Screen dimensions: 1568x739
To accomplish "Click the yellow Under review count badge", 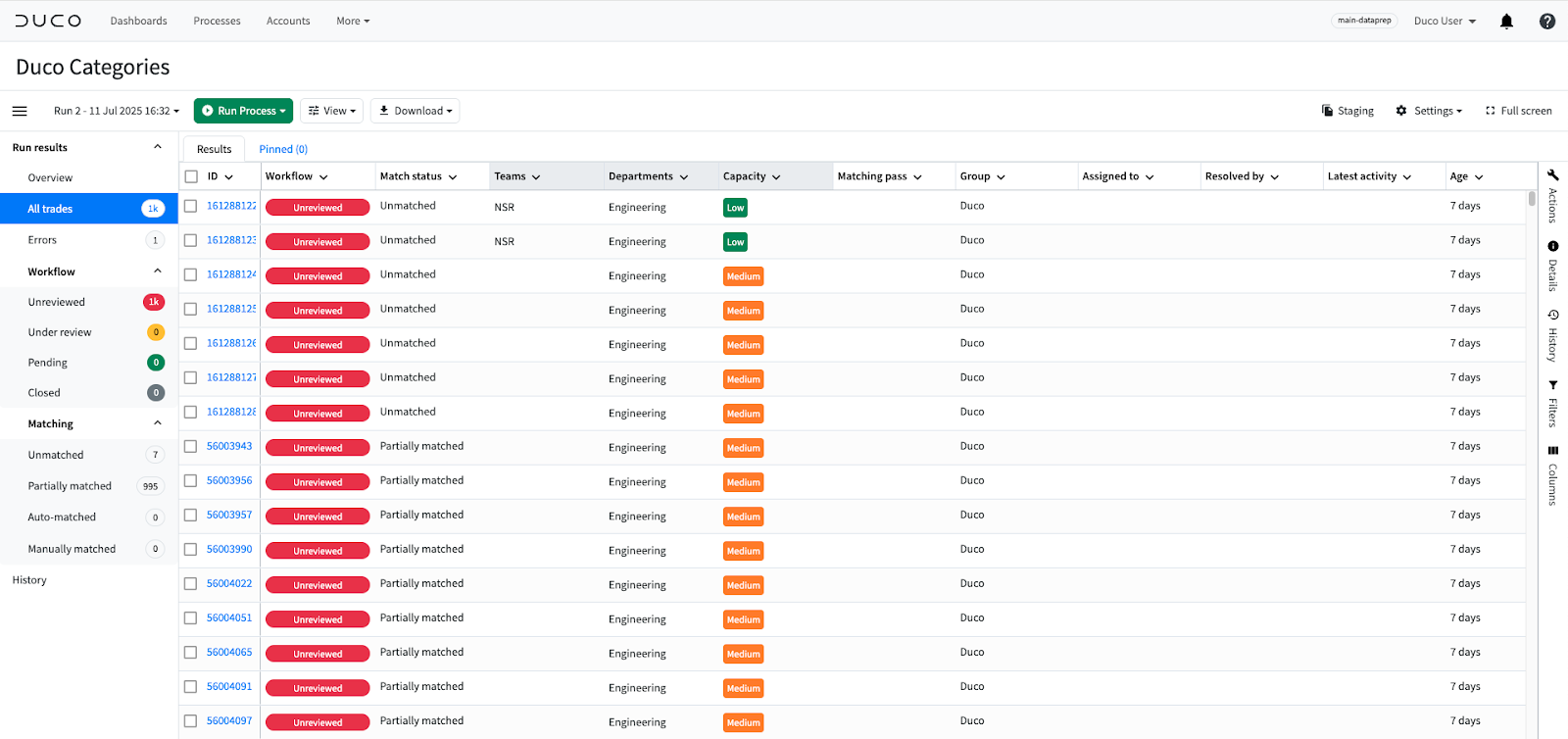I will coord(156,332).
